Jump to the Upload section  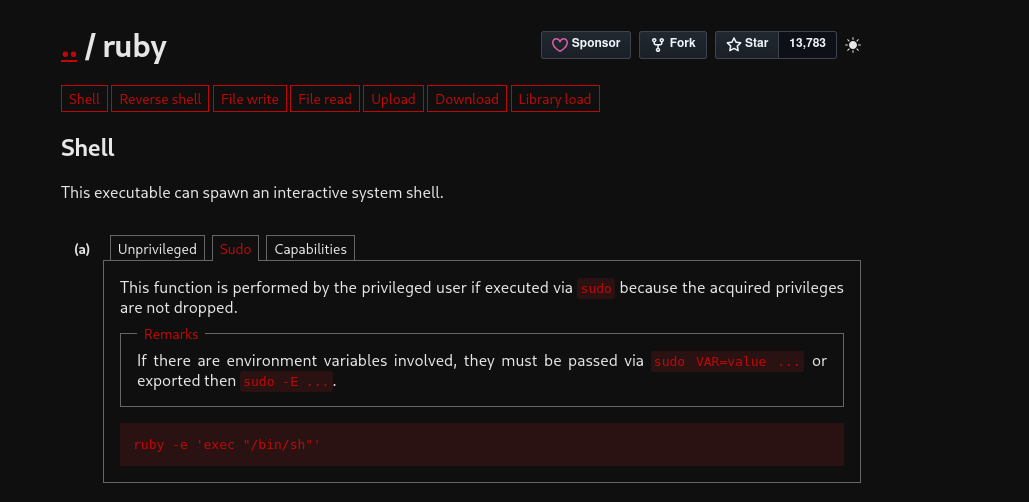click(394, 99)
